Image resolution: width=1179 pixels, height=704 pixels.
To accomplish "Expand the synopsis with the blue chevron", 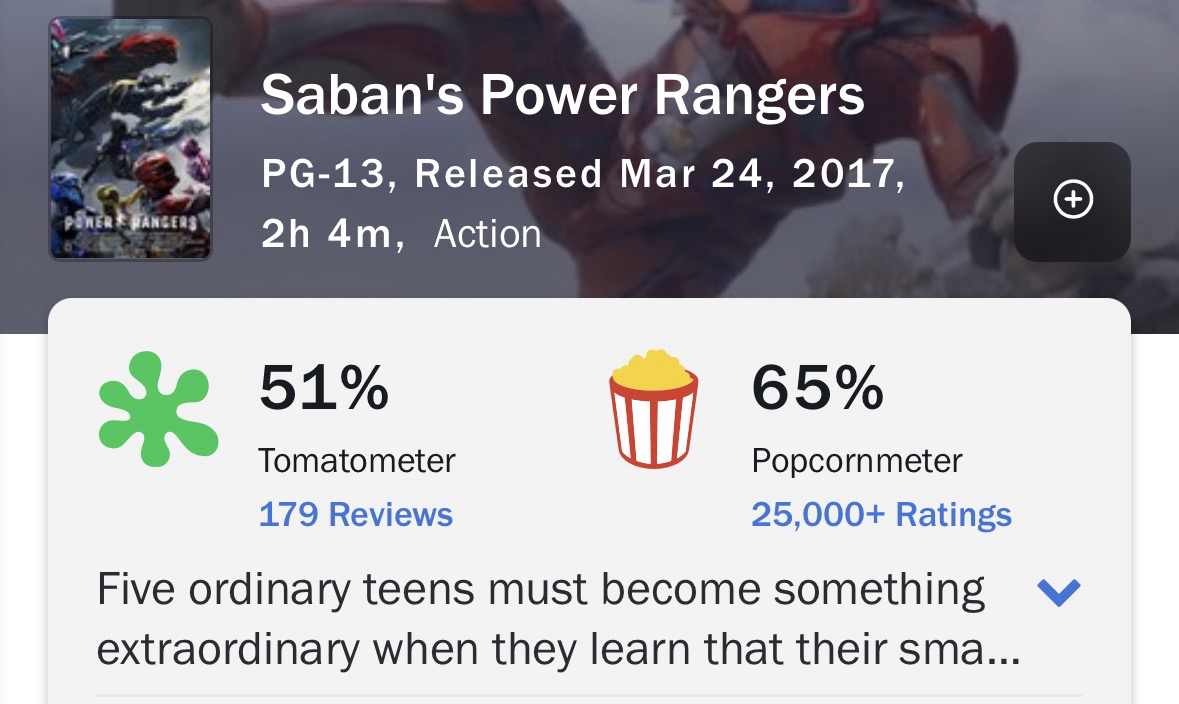I will click(1059, 592).
